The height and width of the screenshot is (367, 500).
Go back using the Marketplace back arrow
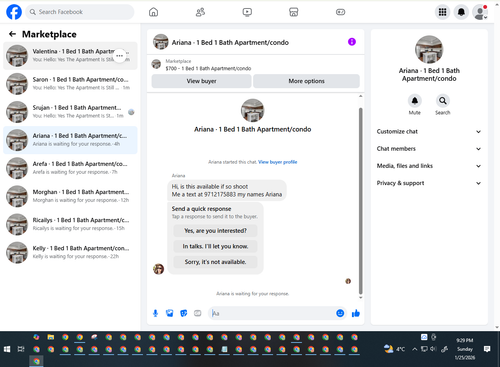(12, 34)
